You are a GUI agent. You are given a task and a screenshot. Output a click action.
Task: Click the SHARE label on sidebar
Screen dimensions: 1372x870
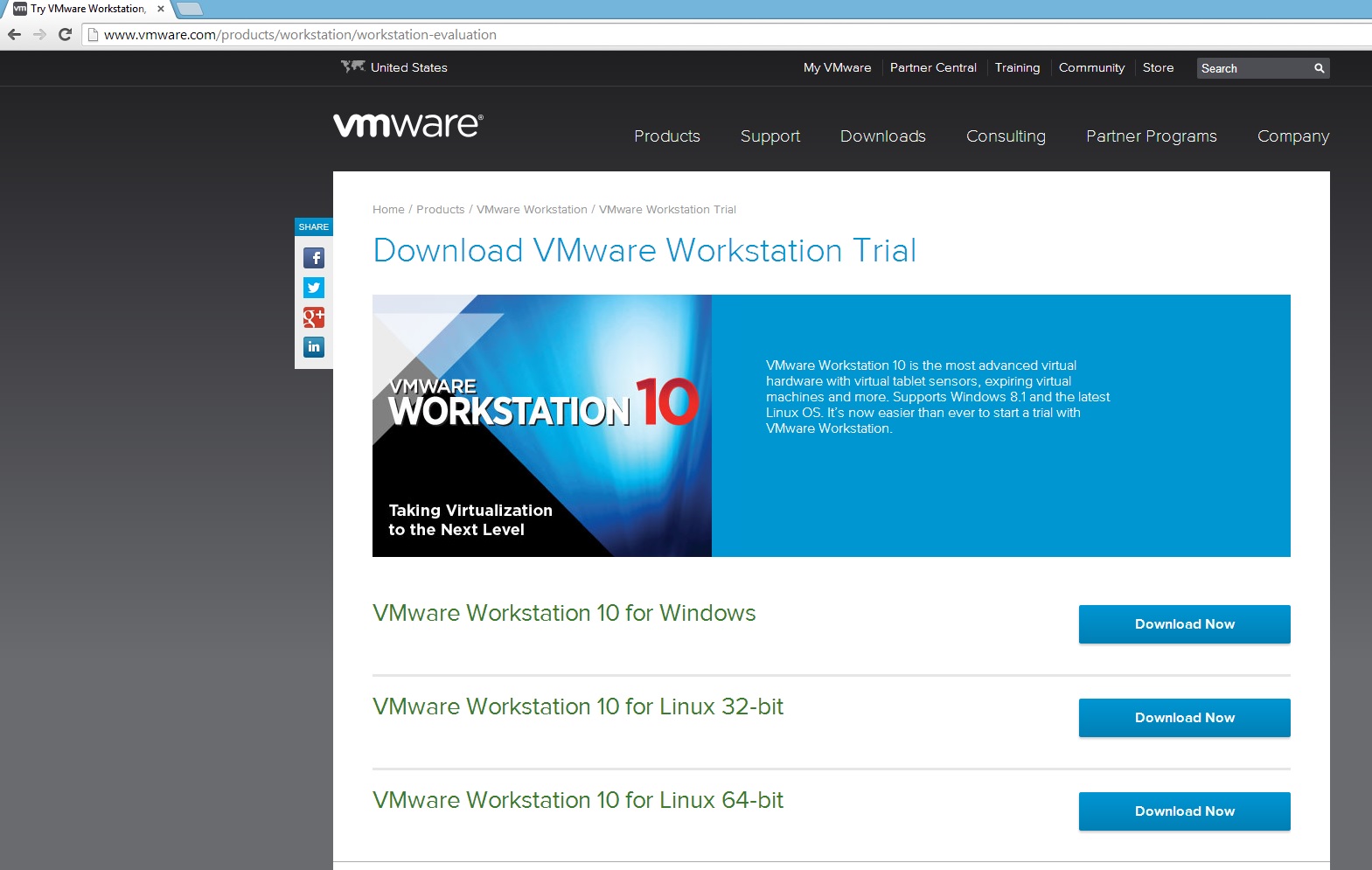point(314,226)
